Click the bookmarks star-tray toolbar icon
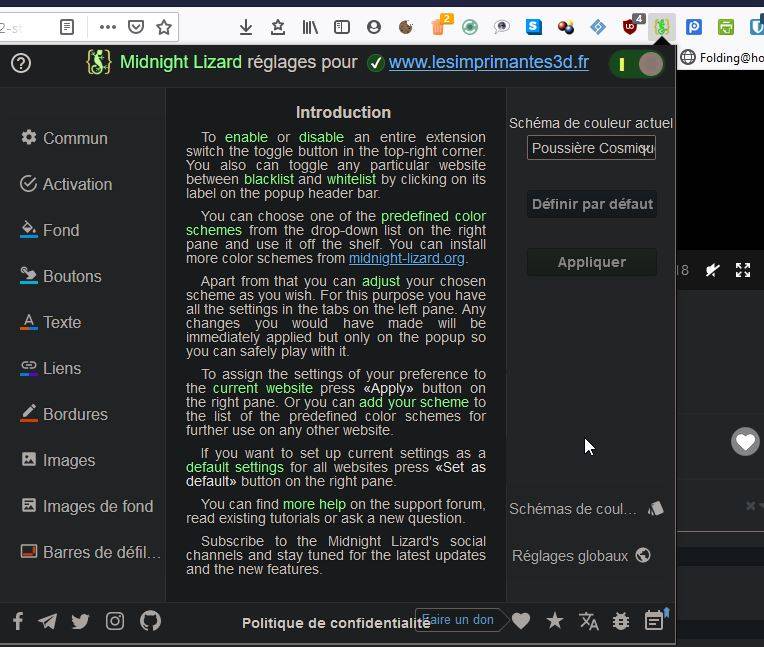Screen dimensions: 764x647 pyautogui.click(x=278, y=27)
